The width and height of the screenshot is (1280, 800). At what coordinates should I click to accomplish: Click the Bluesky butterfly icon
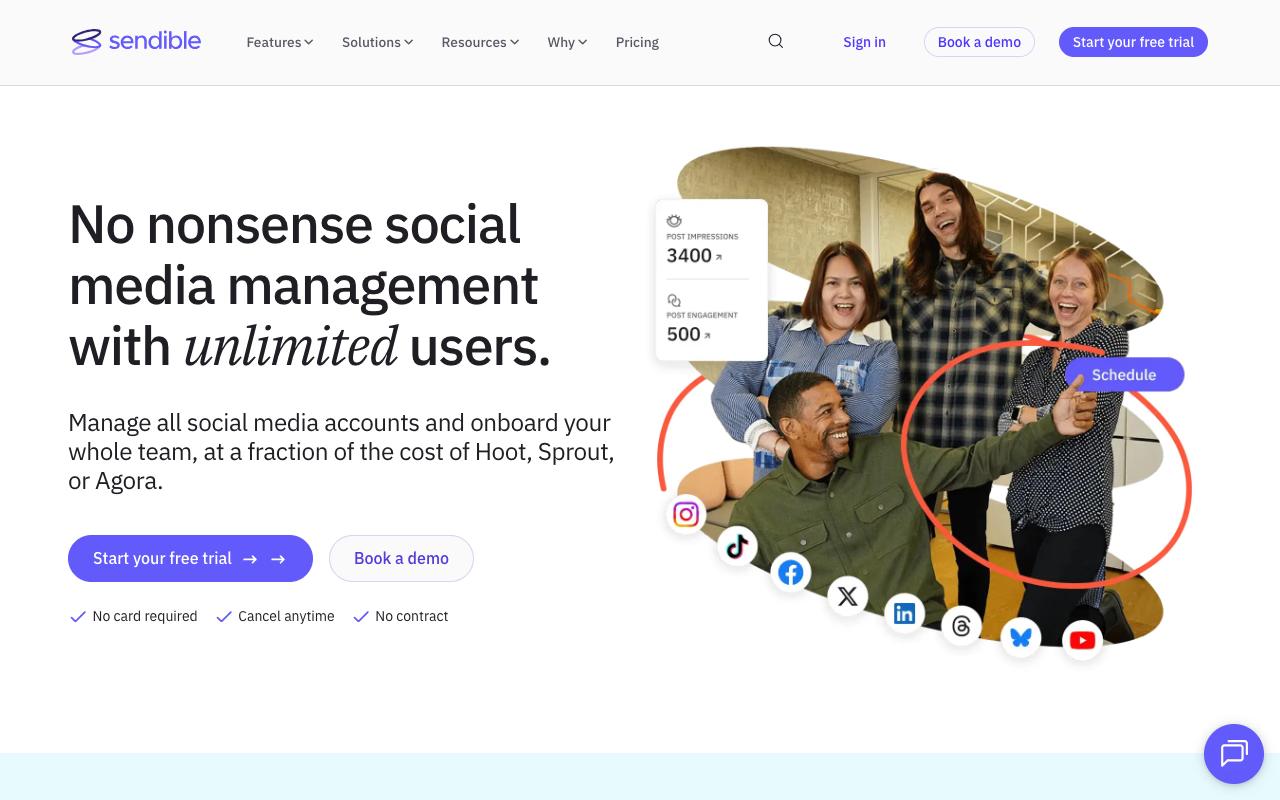1021,637
